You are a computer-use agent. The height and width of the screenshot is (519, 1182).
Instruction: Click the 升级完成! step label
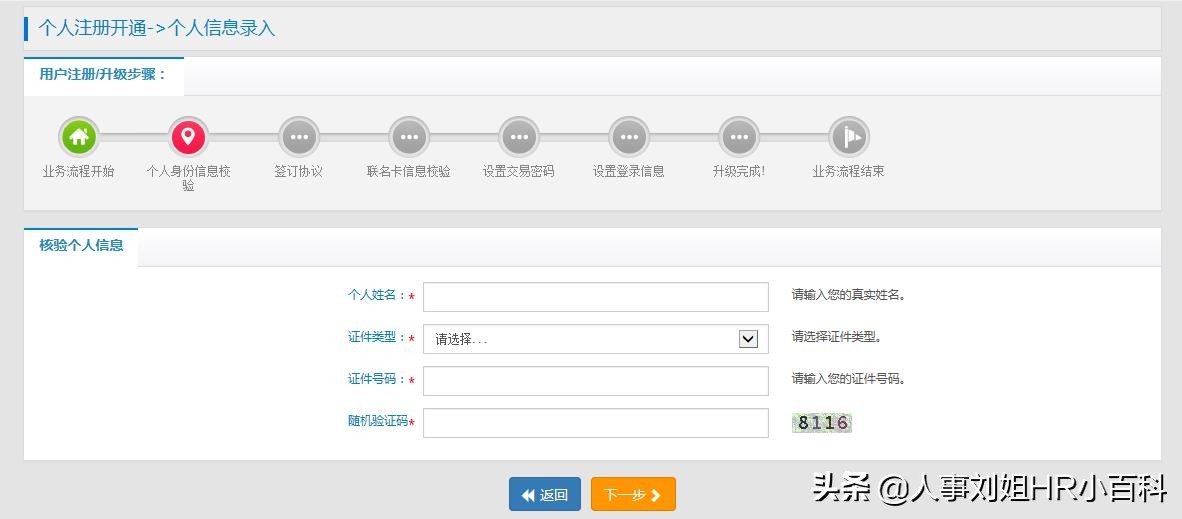tap(739, 171)
